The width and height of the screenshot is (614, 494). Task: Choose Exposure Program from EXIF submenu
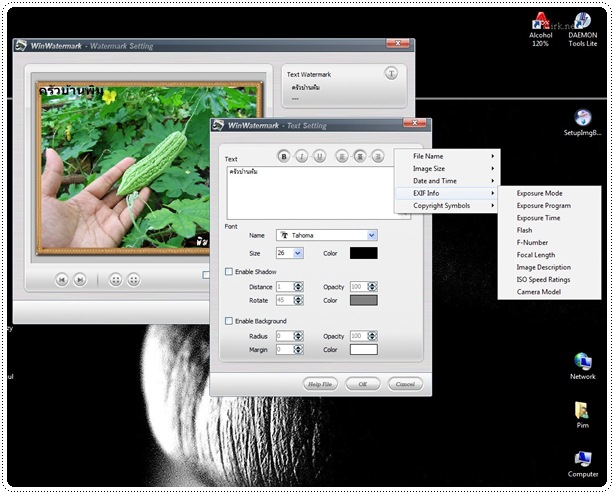tap(549, 206)
